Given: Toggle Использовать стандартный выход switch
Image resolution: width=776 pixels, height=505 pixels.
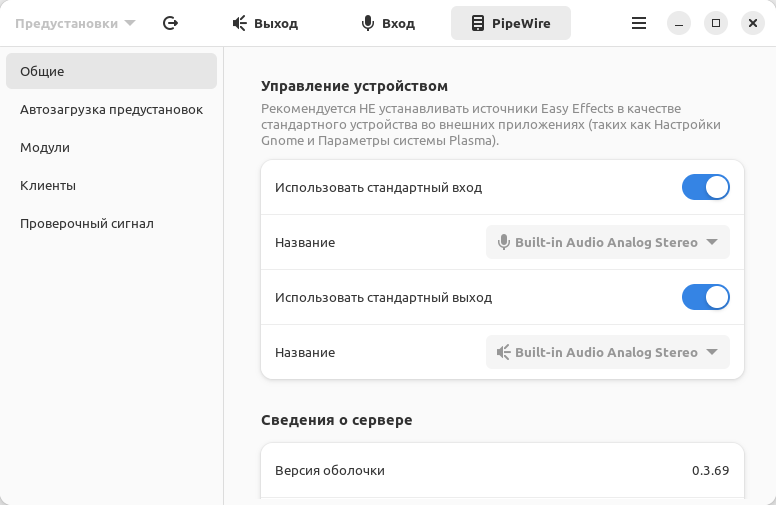Looking at the screenshot, I should [706, 297].
